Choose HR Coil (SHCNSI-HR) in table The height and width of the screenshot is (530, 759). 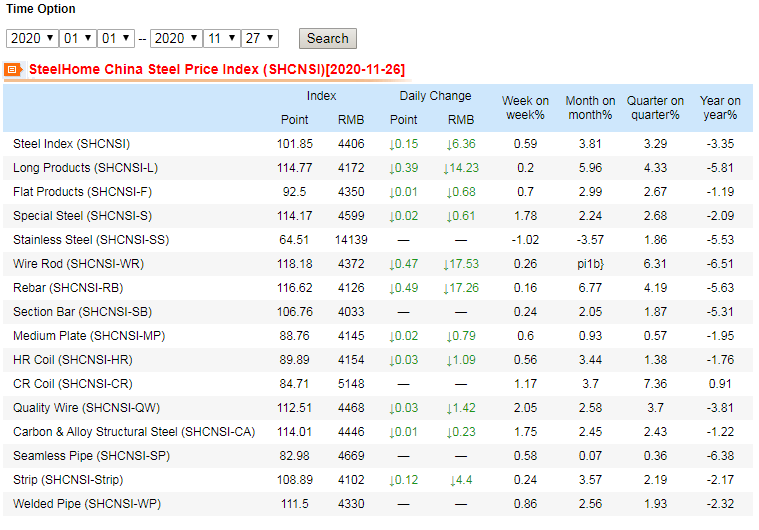point(72,360)
